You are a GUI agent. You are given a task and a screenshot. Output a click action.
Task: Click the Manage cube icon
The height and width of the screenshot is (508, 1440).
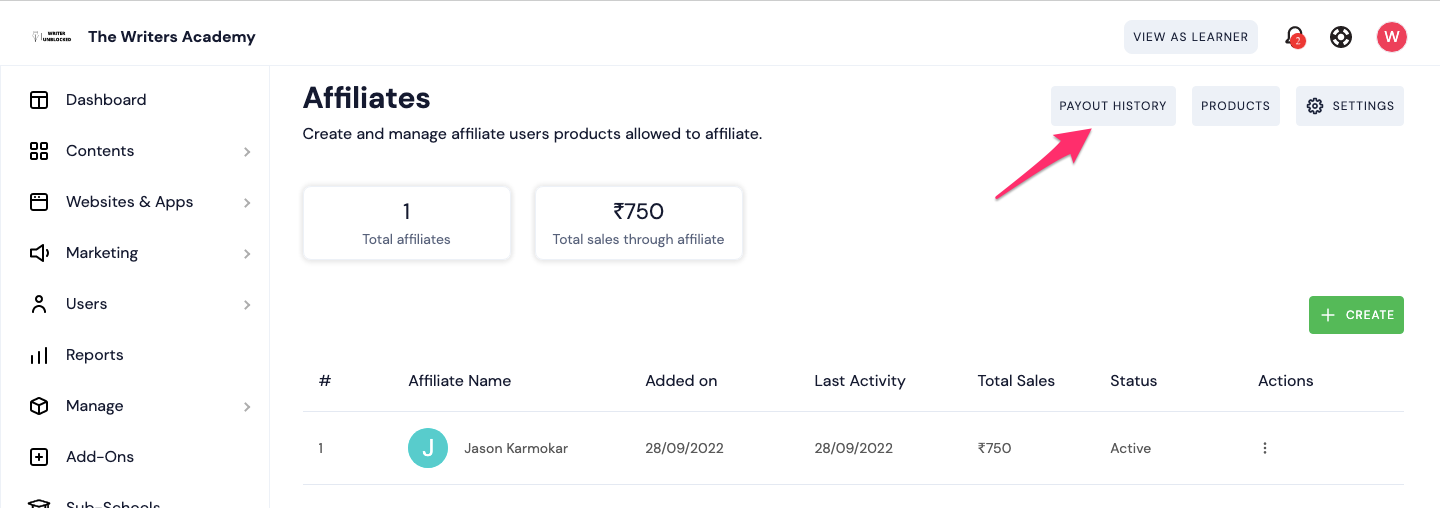[x=39, y=406]
